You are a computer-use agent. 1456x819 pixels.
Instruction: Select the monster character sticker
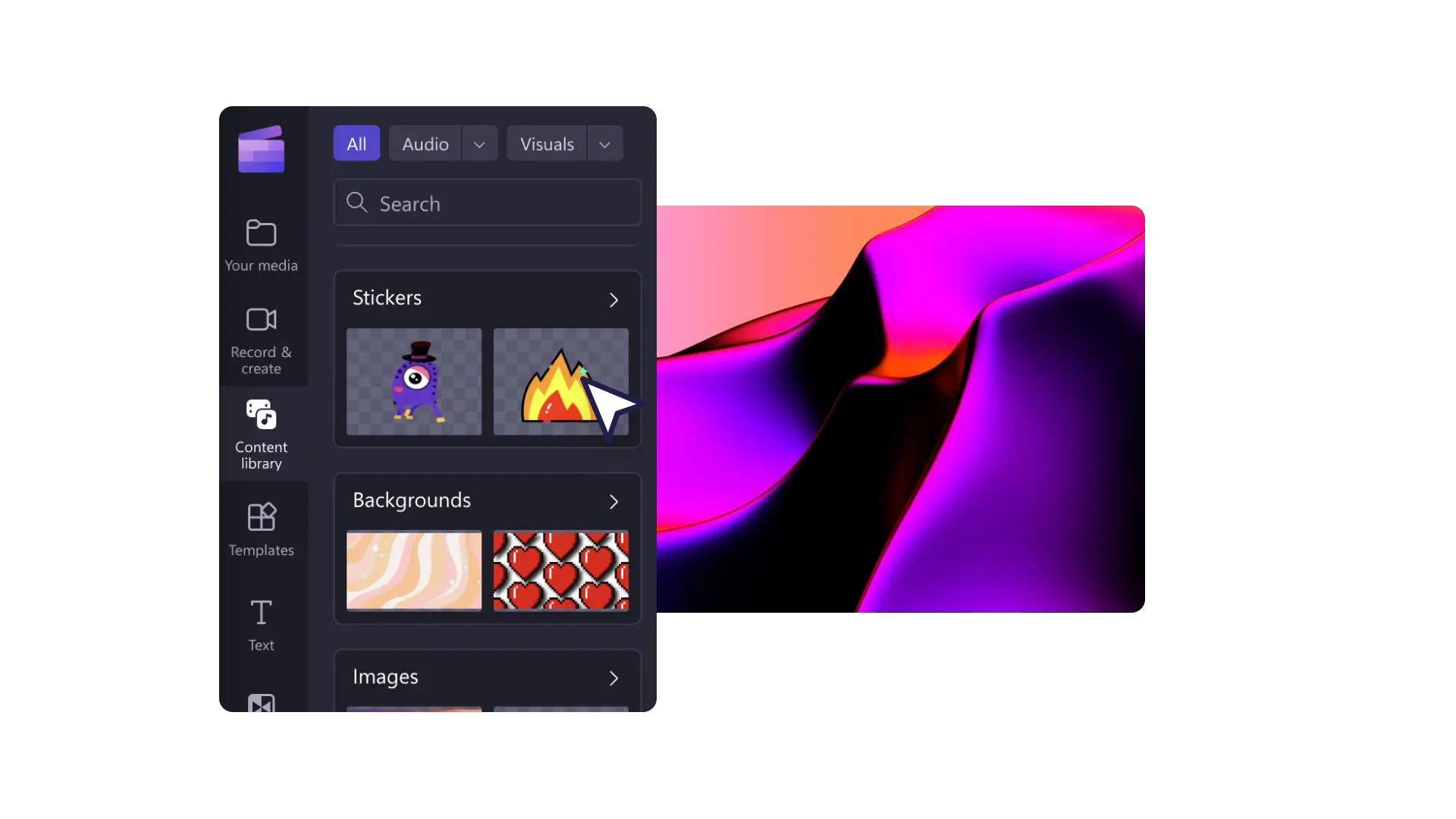(x=413, y=381)
